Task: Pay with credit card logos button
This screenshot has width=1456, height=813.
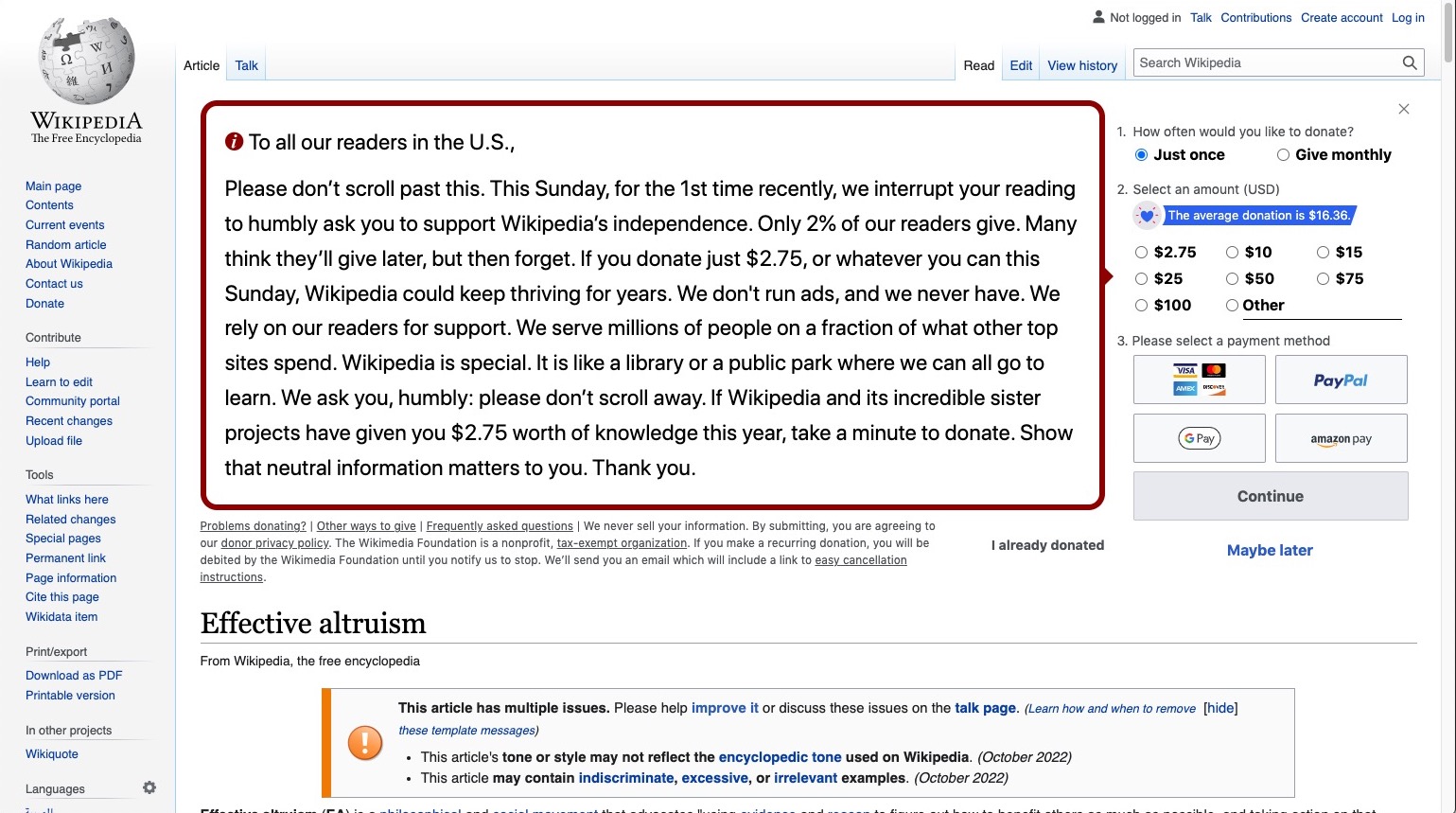Action: tap(1199, 380)
